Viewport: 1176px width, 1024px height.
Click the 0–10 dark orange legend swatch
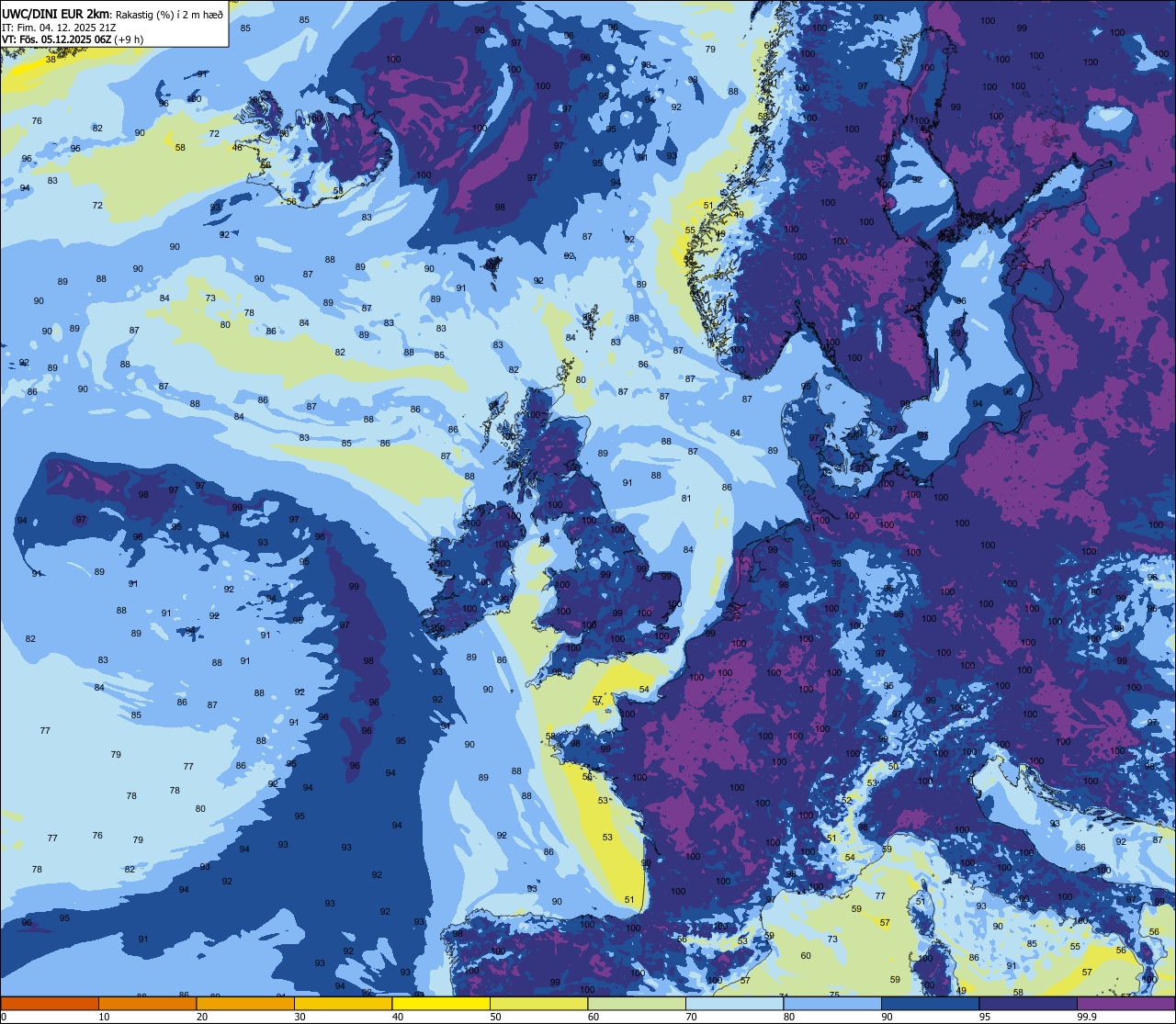point(50,1003)
